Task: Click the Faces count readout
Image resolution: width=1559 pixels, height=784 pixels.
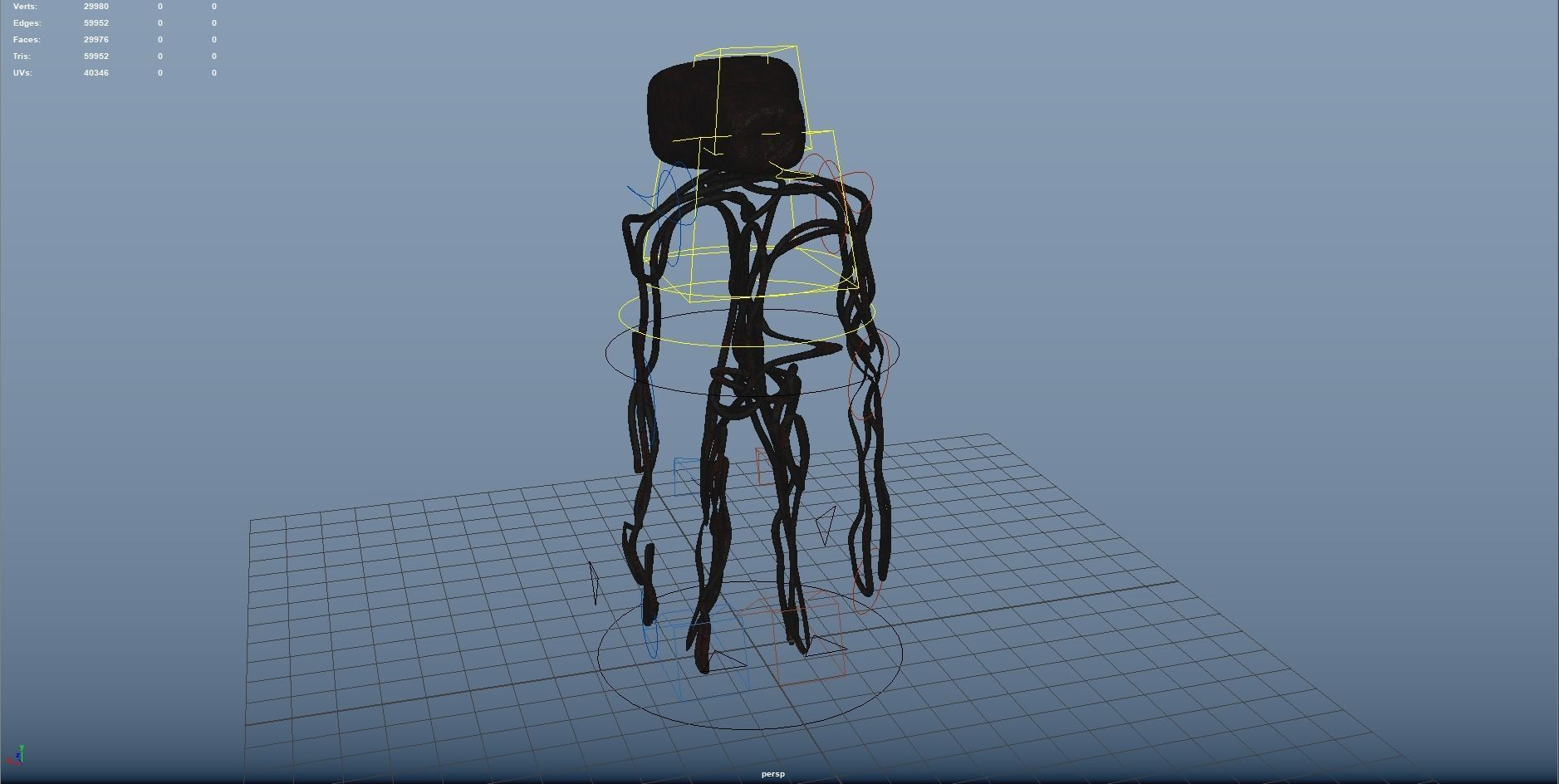Action: tap(96, 39)
